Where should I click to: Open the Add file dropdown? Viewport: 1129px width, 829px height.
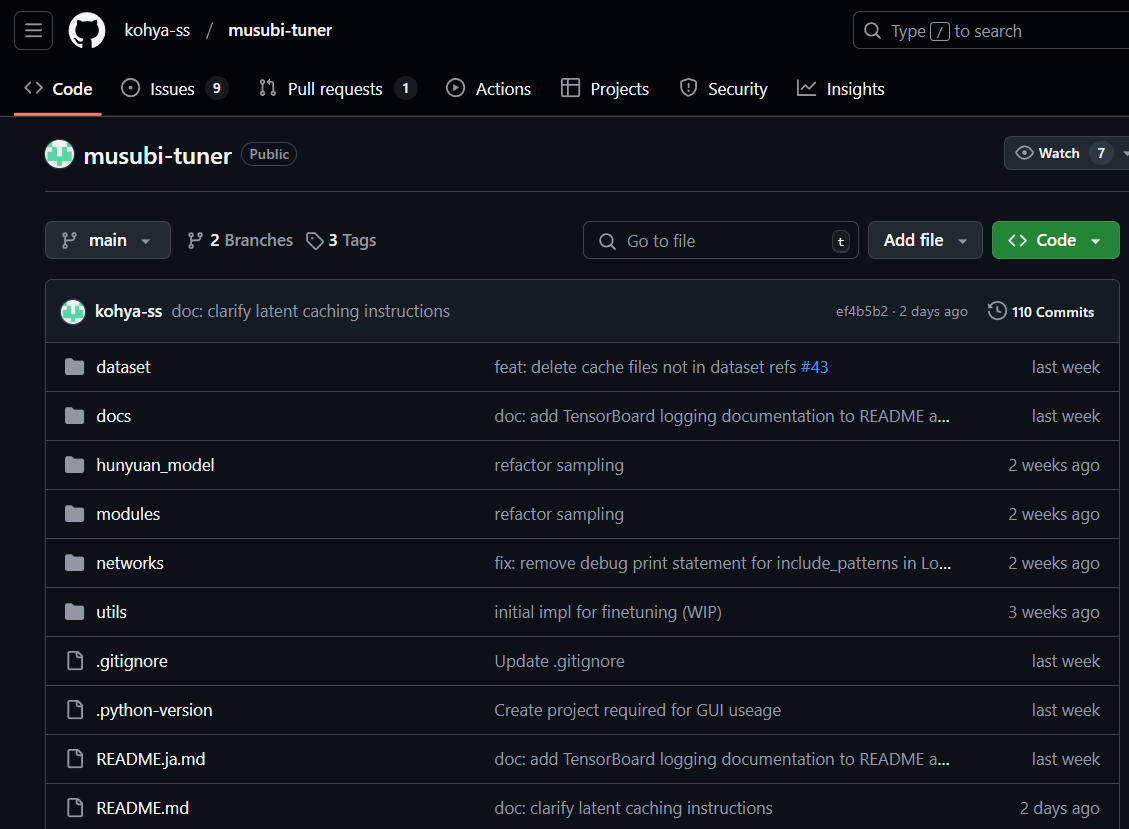point(925,240)
